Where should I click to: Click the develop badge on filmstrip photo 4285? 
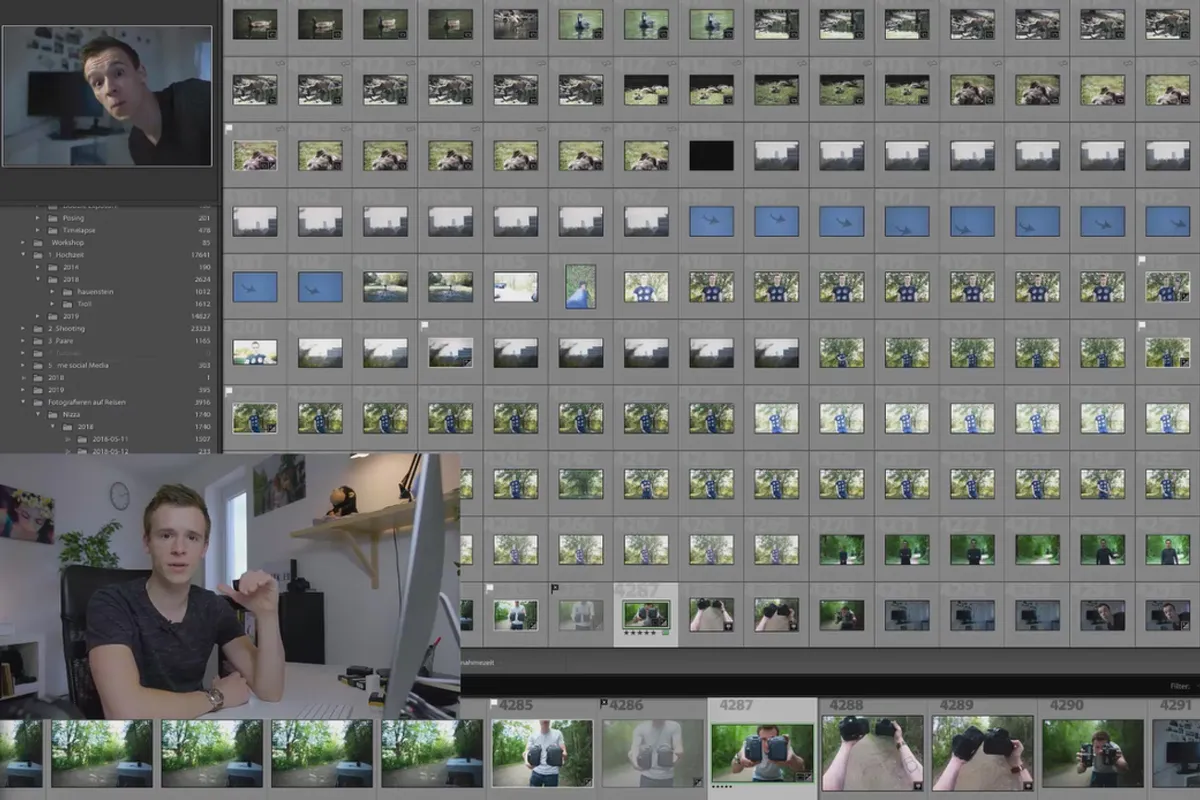[x=588, y=782]
